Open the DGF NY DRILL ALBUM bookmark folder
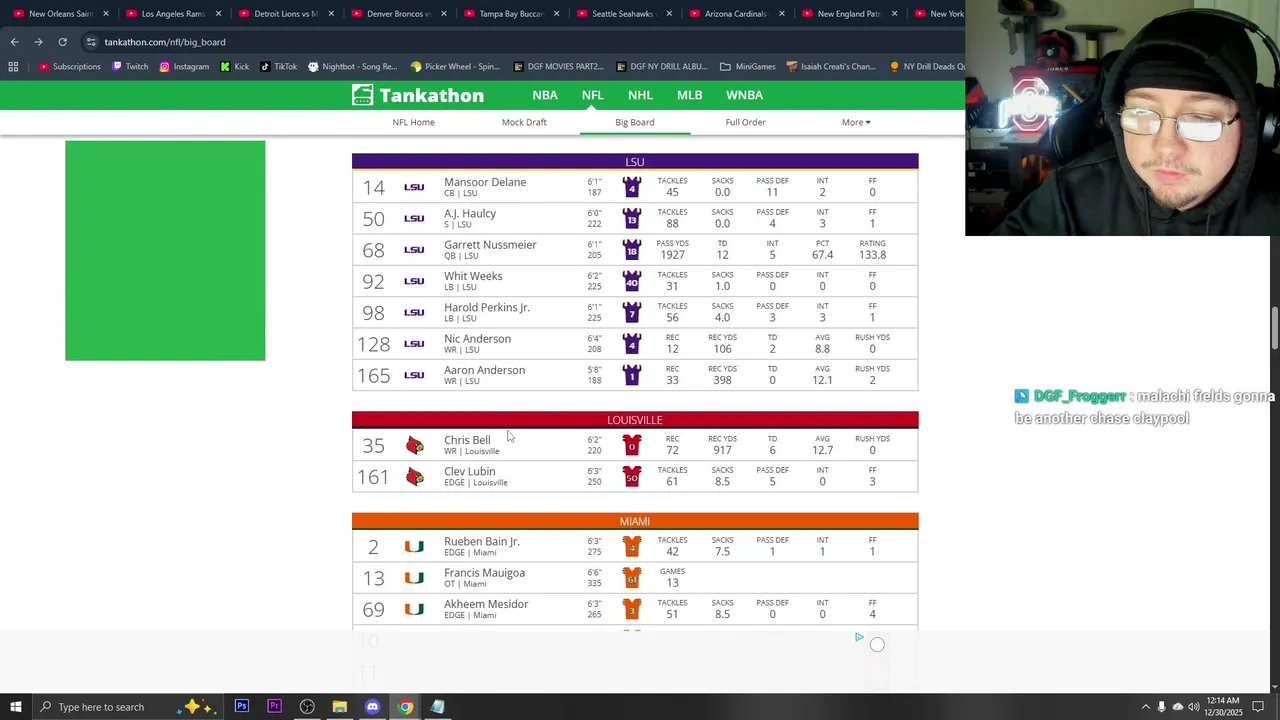The image size is (1280, 720). 661,67
